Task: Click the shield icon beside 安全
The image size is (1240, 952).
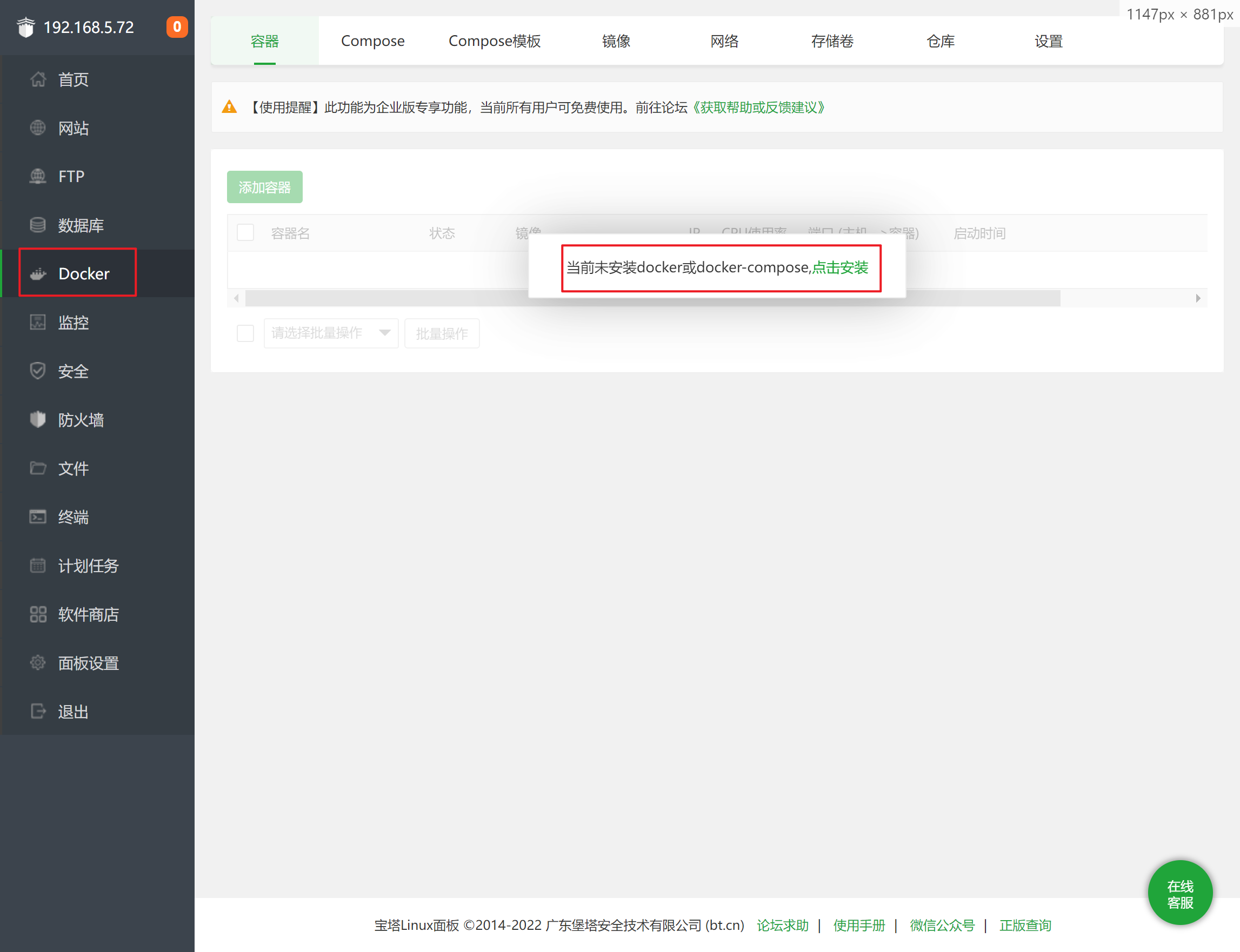Action: coord(38,371)
